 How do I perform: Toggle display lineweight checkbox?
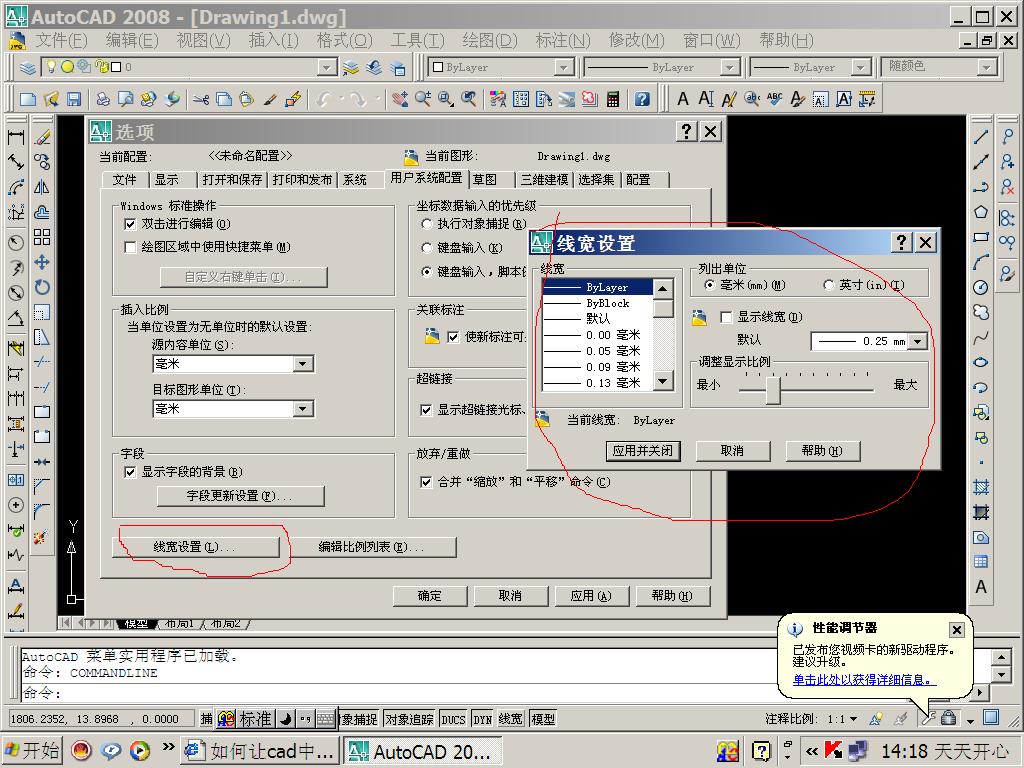726,317
